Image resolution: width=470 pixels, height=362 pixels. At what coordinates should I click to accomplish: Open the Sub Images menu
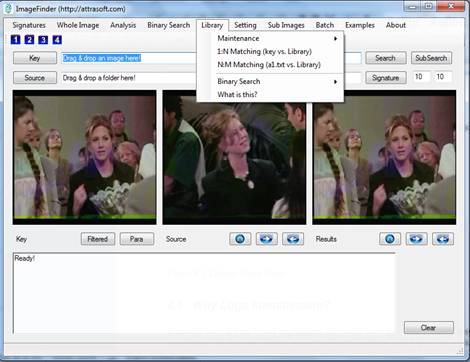[x=286, y=25]
